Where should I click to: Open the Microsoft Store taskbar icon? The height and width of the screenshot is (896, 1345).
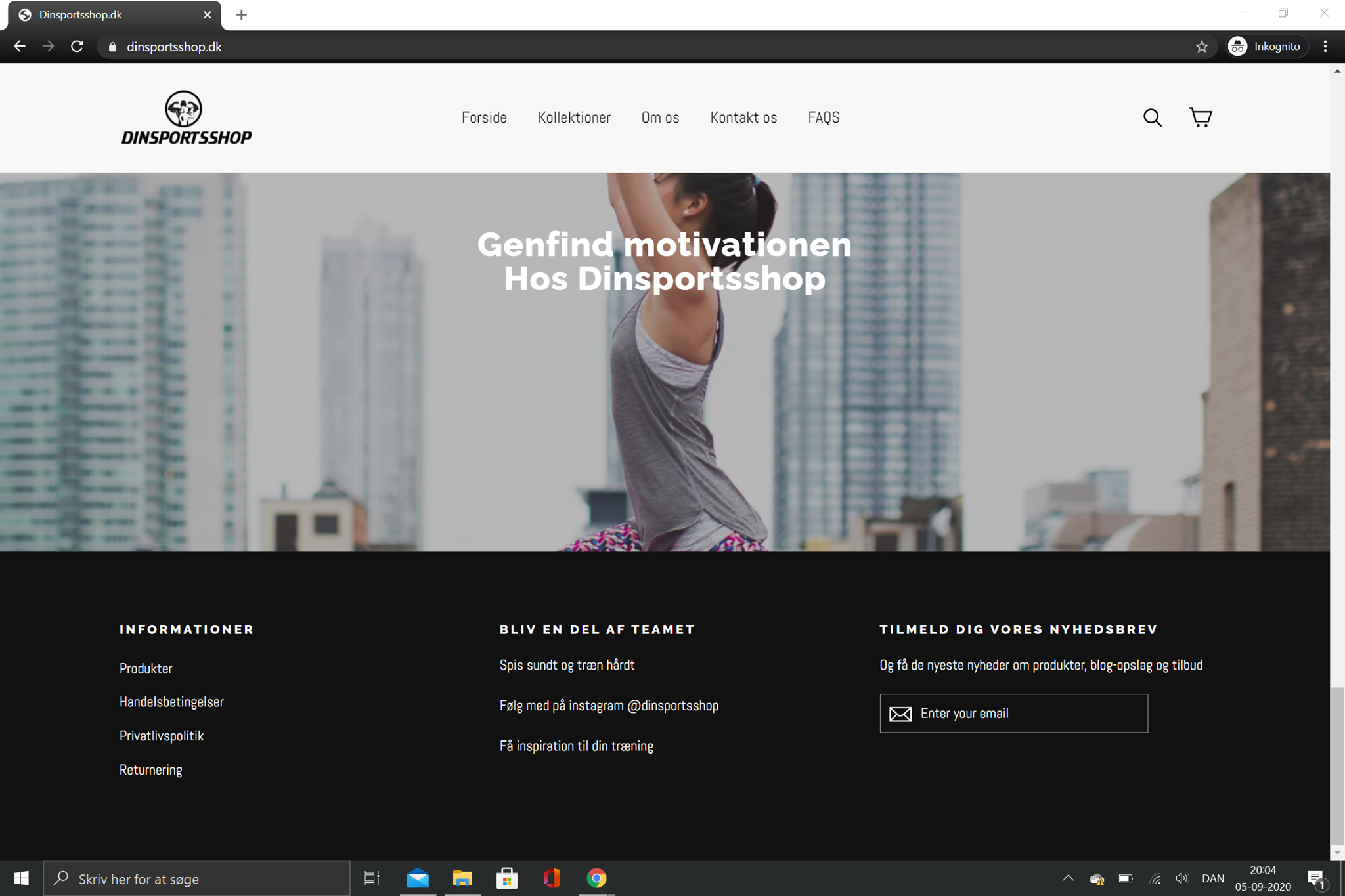507,878
